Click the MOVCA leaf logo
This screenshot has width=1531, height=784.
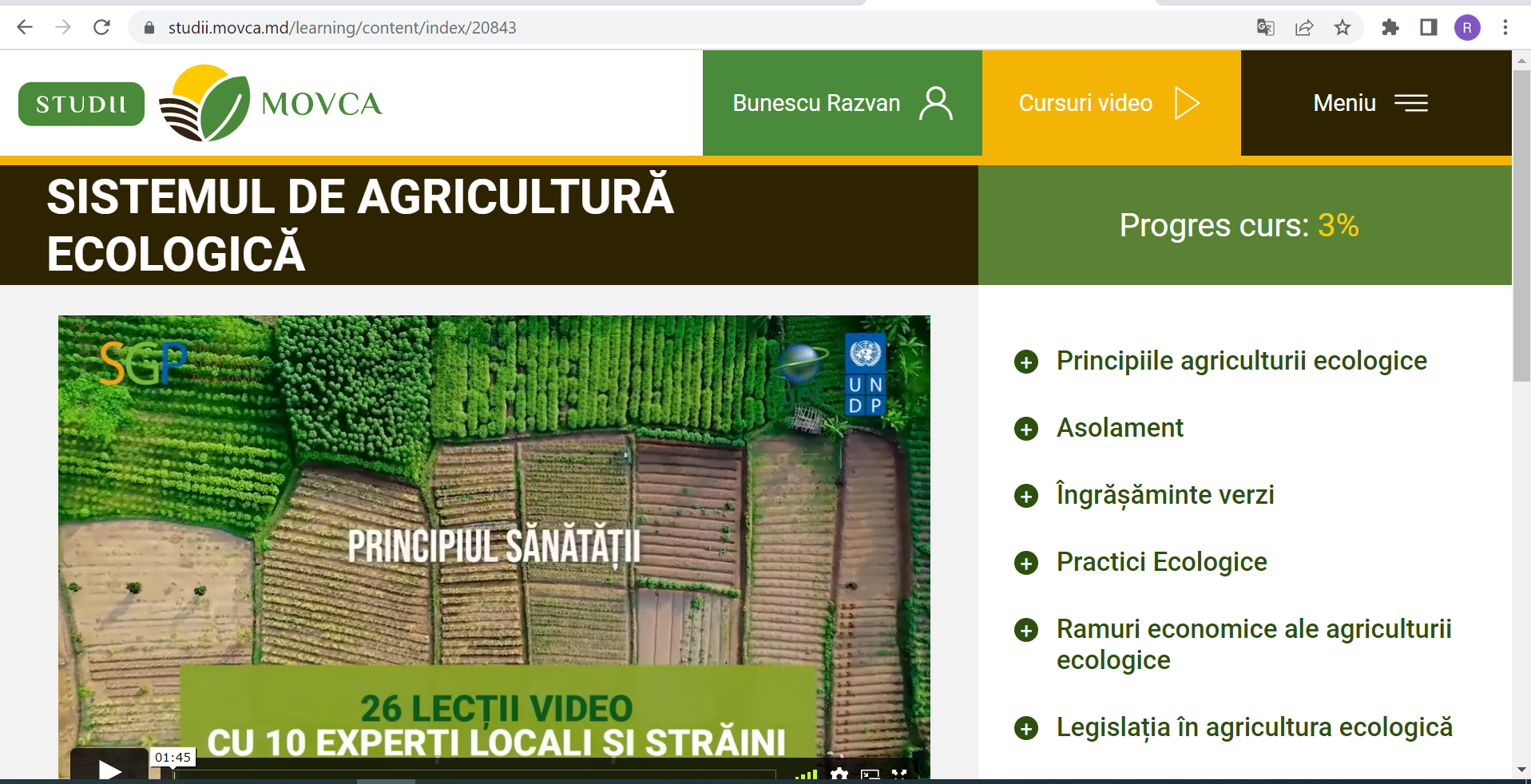(206, 103)
